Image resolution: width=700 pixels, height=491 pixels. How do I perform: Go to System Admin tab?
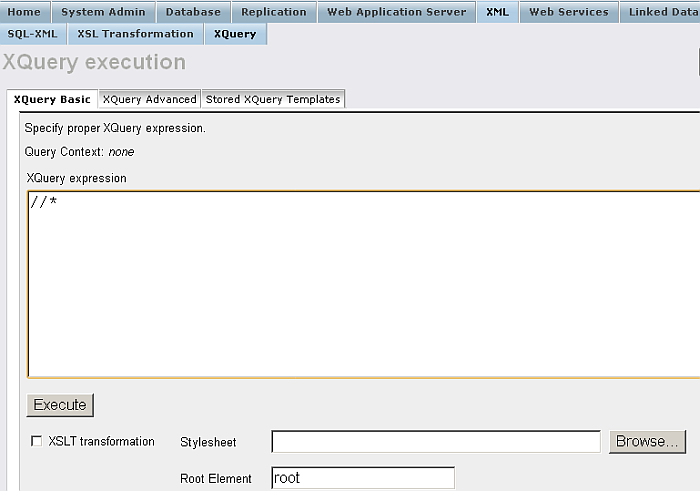coord(104,12)
